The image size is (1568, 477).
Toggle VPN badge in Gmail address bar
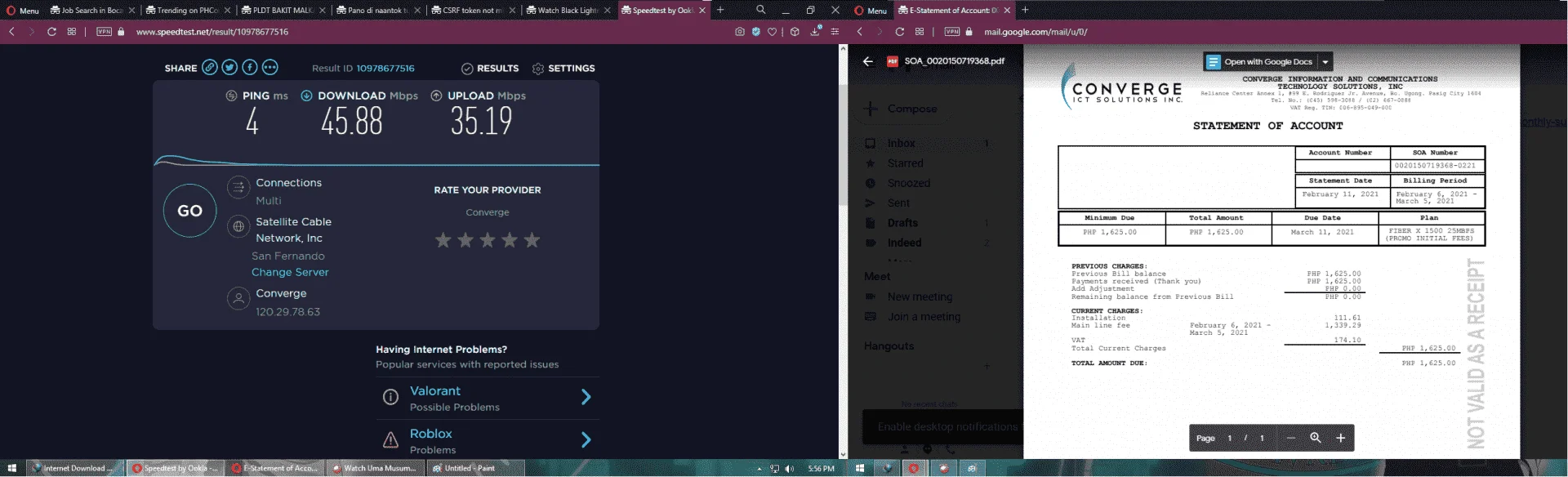coord(951,32)
